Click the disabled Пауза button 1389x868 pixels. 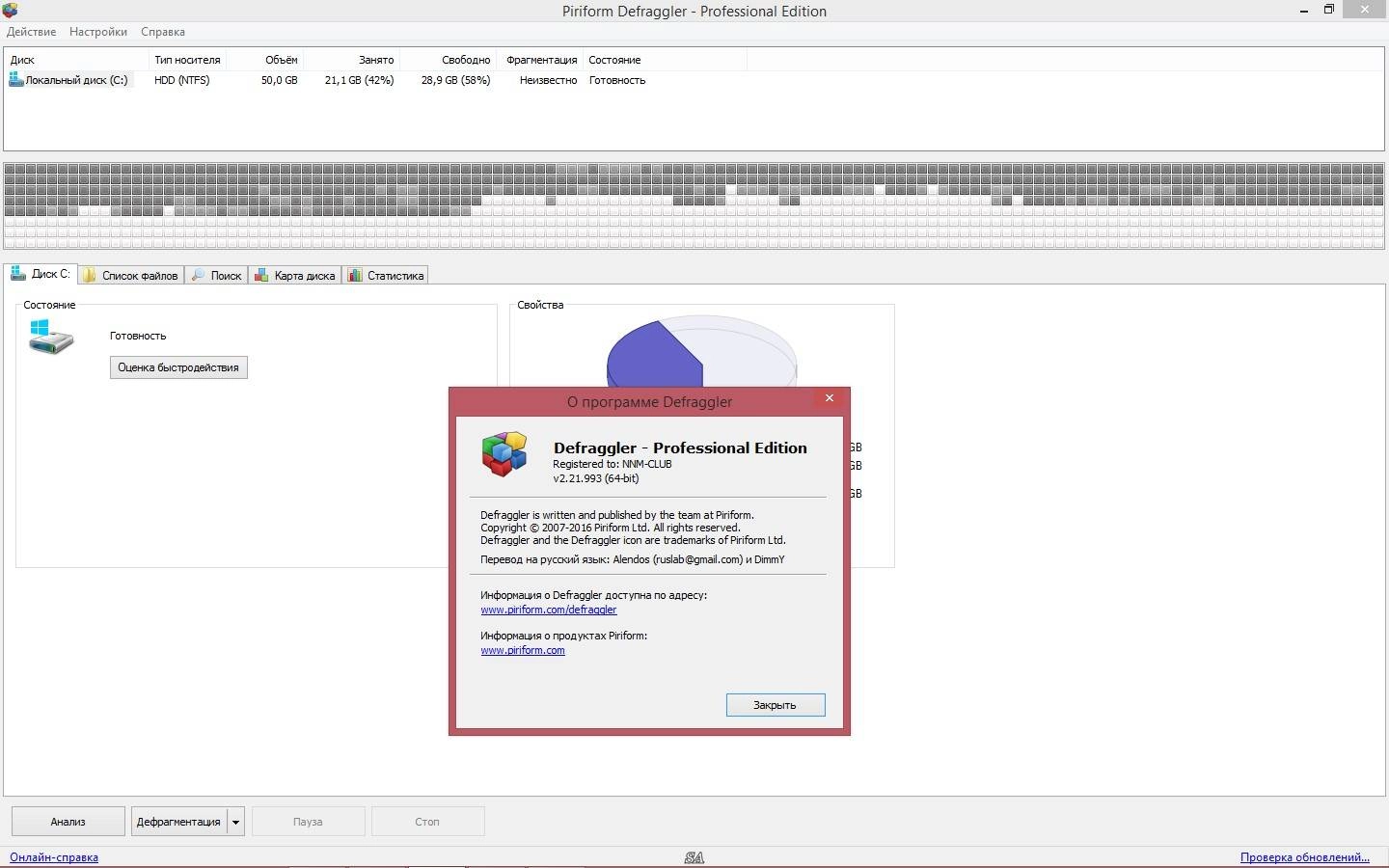tap(308, 822)
